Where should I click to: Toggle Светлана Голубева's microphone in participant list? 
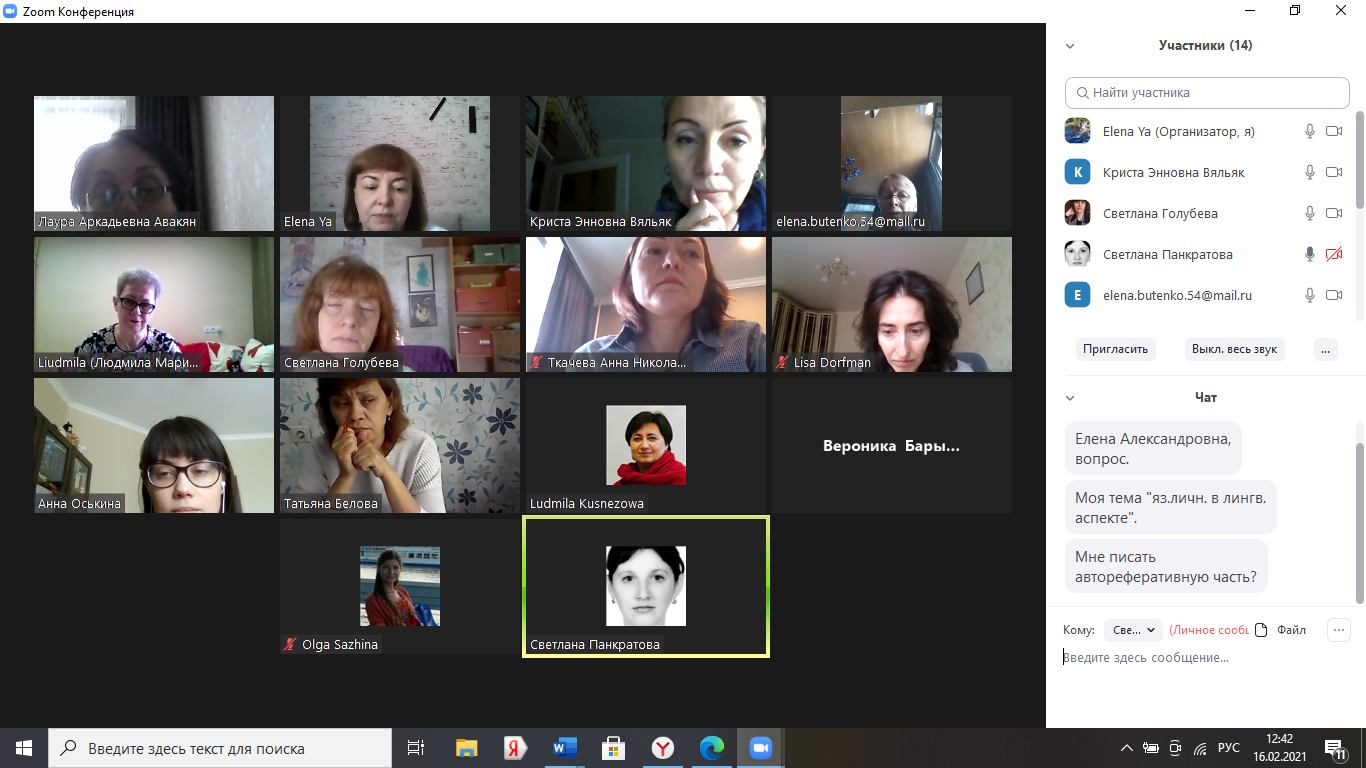[1309, 213]
